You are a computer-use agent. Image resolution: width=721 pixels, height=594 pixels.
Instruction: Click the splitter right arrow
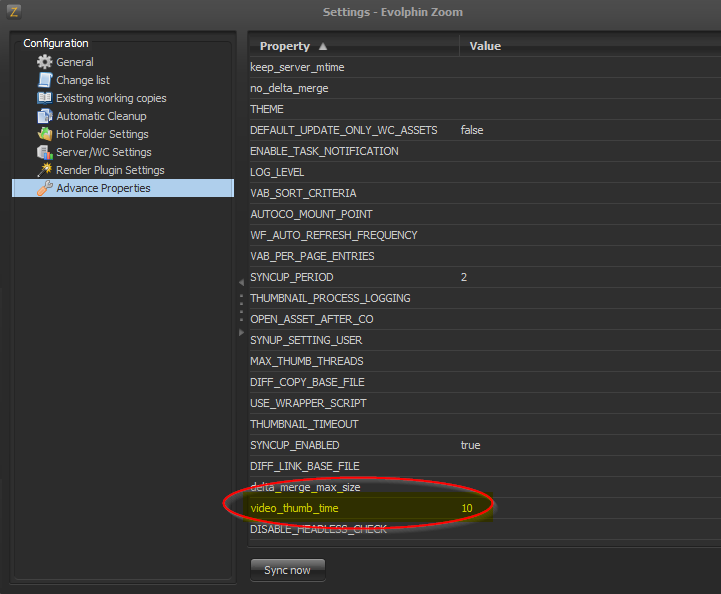click(241, 332)
